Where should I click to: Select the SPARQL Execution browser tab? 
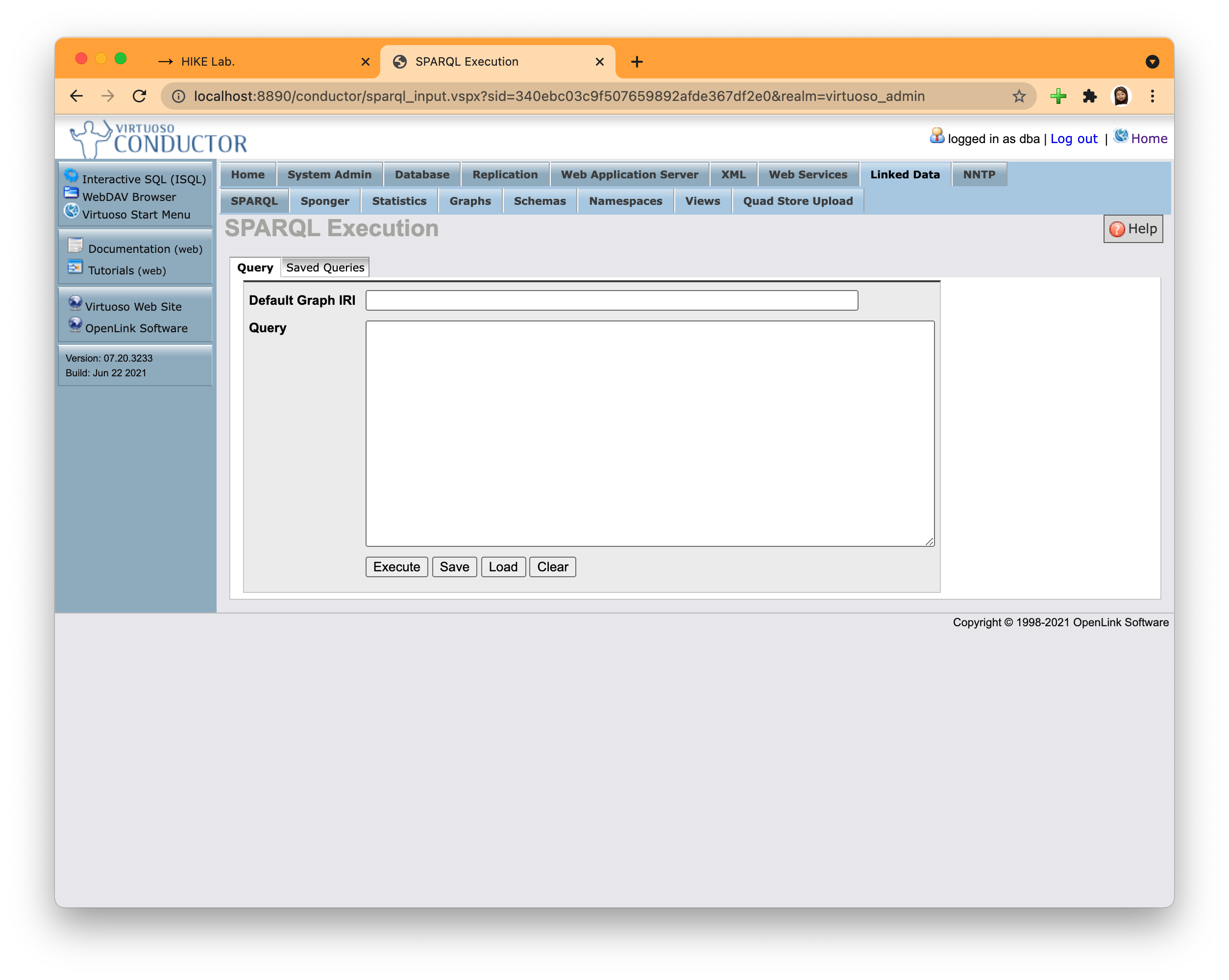497,62
